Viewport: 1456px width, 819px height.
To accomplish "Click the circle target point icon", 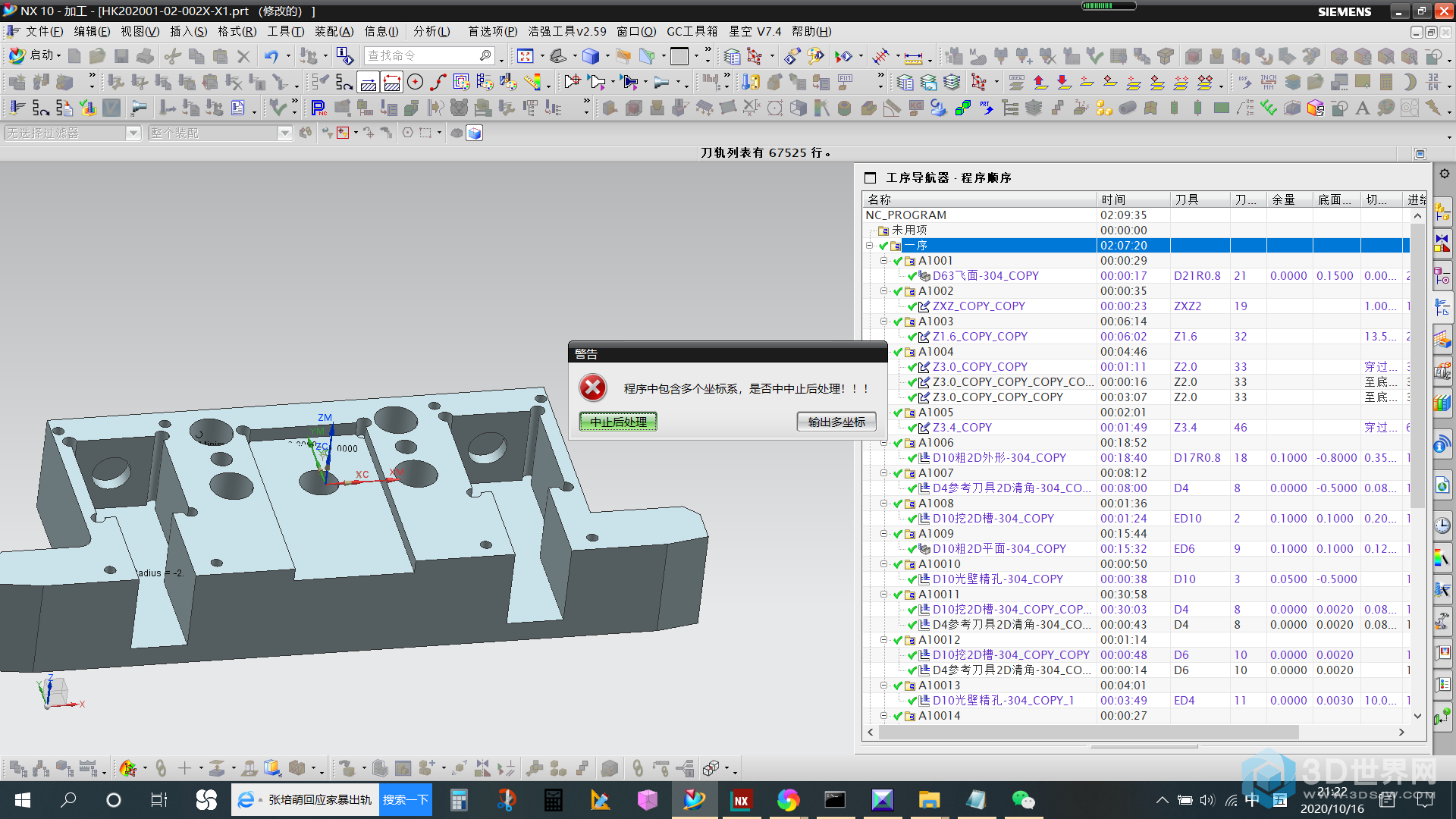I will coord(415,82).
